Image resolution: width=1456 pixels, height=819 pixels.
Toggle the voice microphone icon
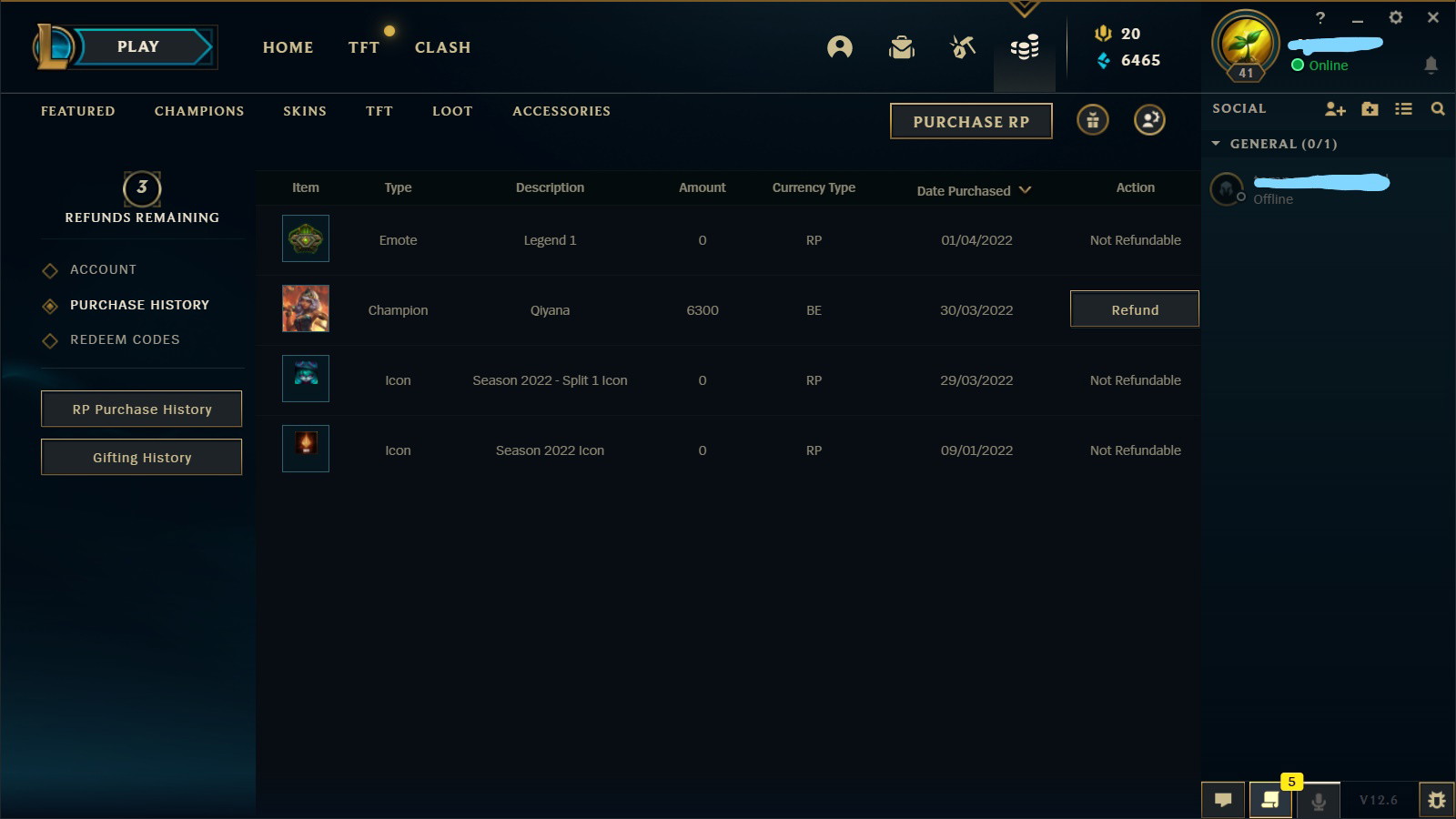tap(1318, 801)
